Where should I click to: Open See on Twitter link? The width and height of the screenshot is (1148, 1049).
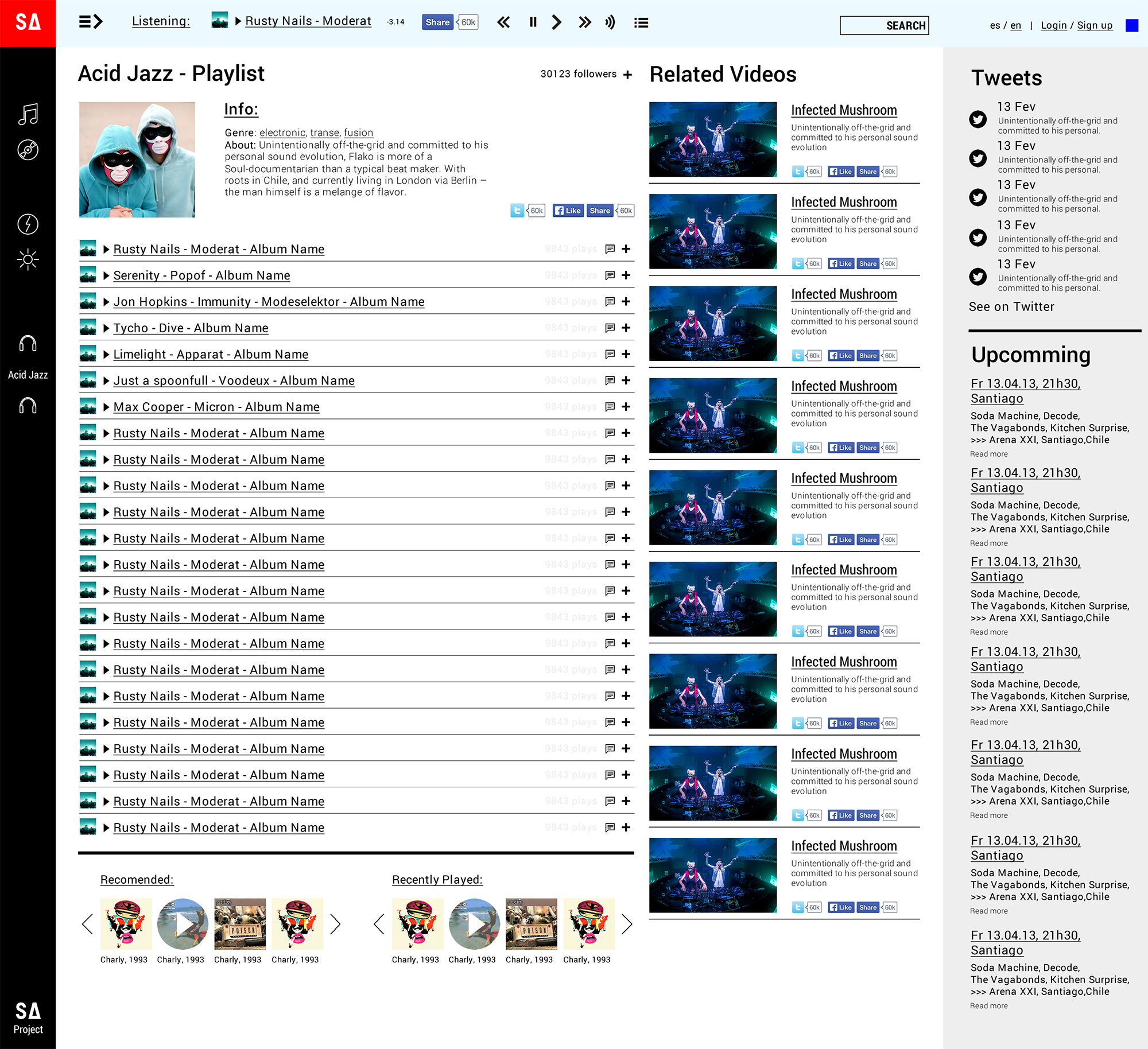[x=1011, y=307]
